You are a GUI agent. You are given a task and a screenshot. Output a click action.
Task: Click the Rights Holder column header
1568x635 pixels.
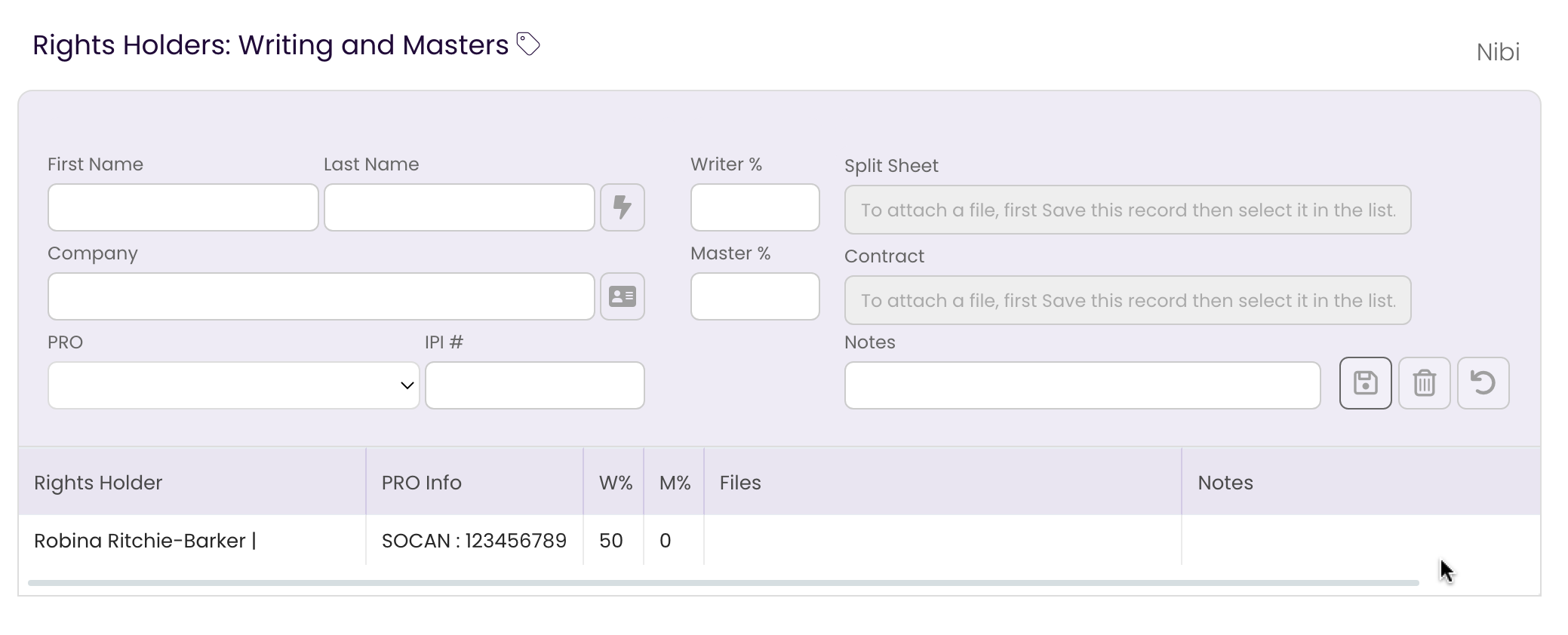192,483
